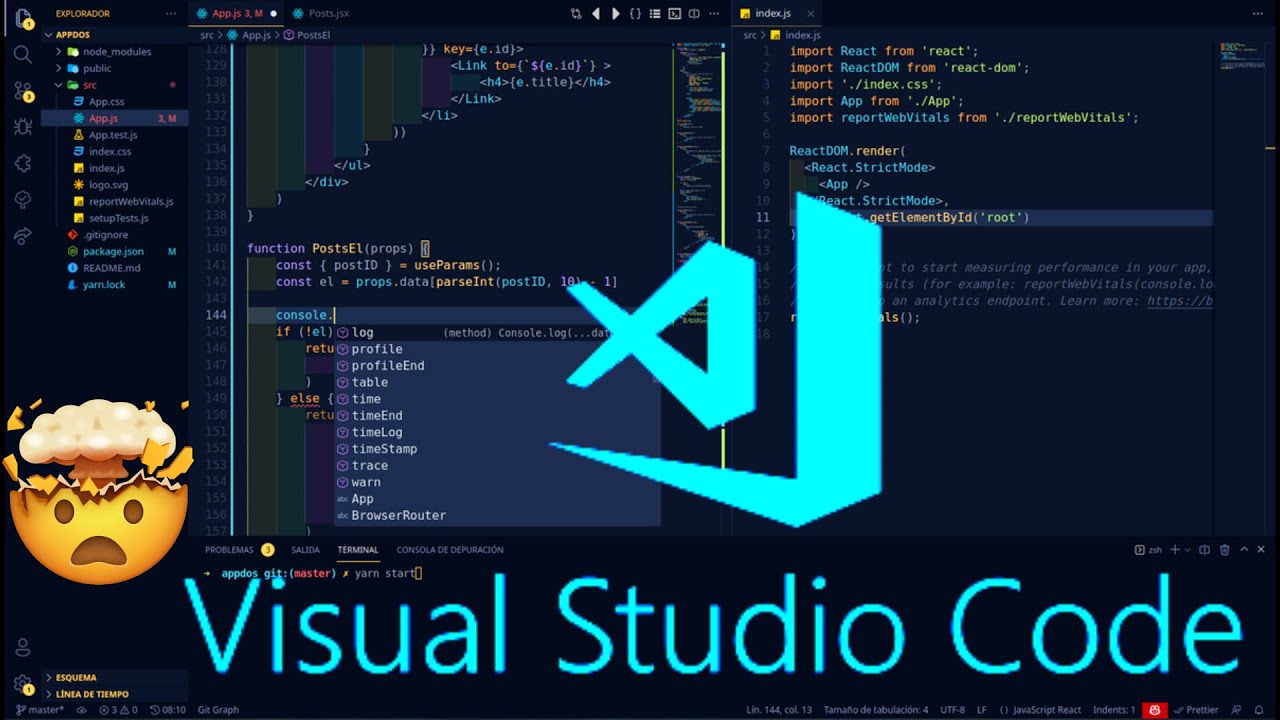The image size is (1280, 720).
Task: Kill terminal with trash icon
Action: (x=1224, y=550)
